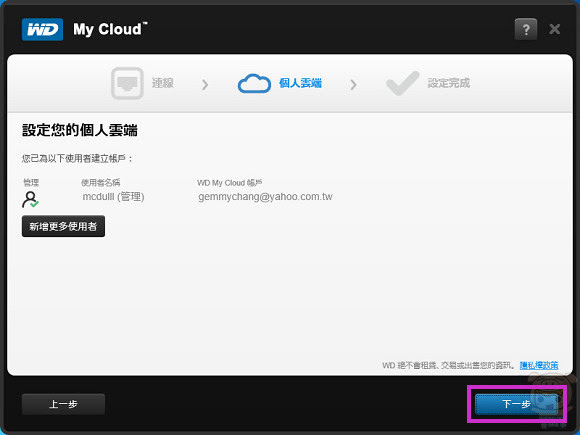The height and width of the screenshot is (435, 580).
Task: Click the 設定您的個人雲端 heading
Action: click(x=80, y=130)
